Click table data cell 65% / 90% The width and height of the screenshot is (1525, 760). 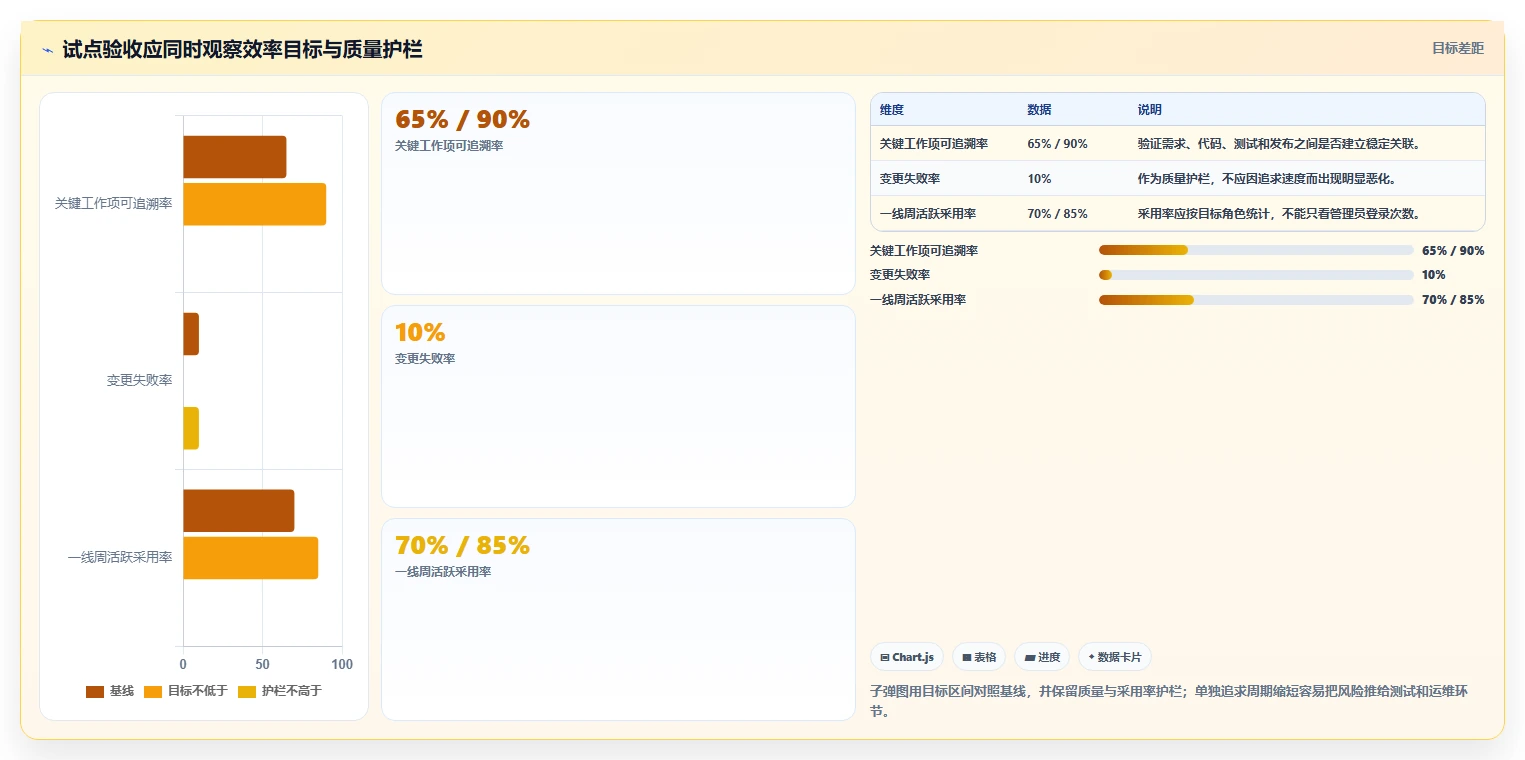point(1057,144)
